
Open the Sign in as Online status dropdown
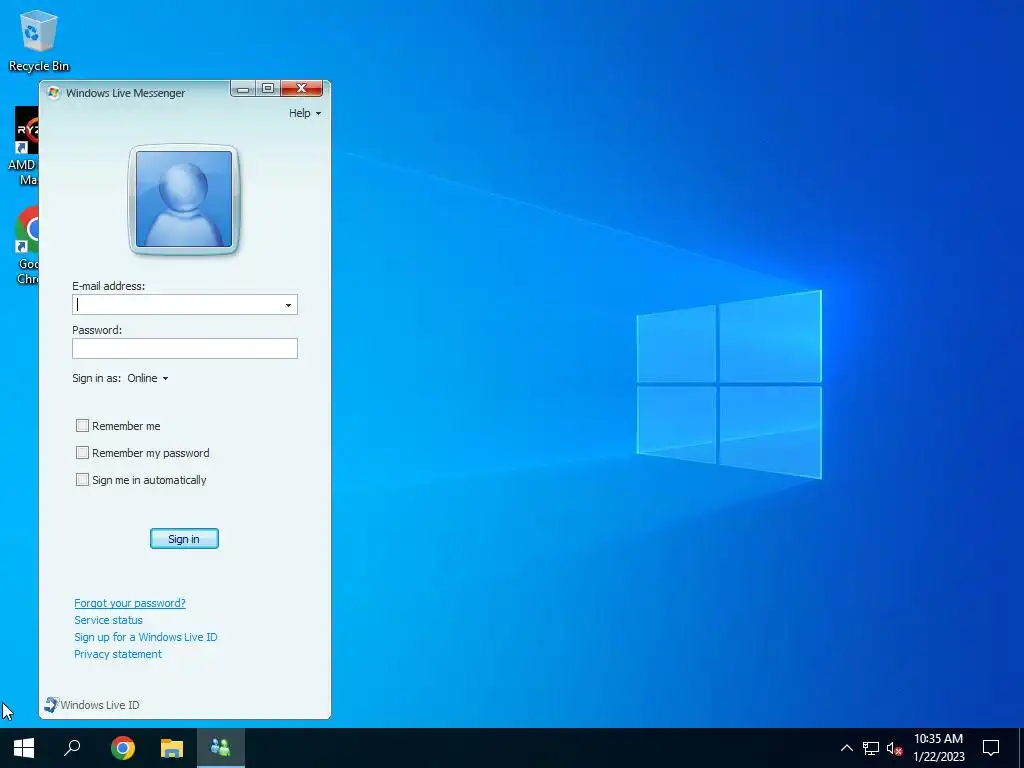pos(148,378)
